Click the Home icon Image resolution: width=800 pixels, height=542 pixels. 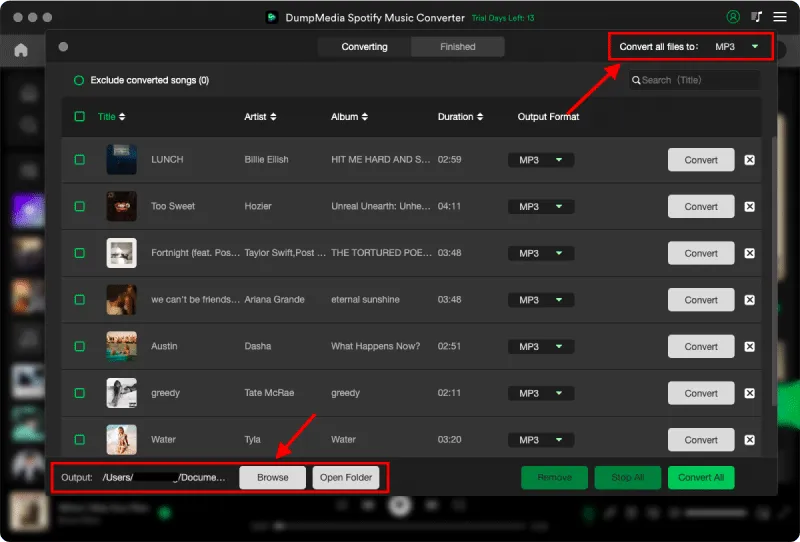20,50
